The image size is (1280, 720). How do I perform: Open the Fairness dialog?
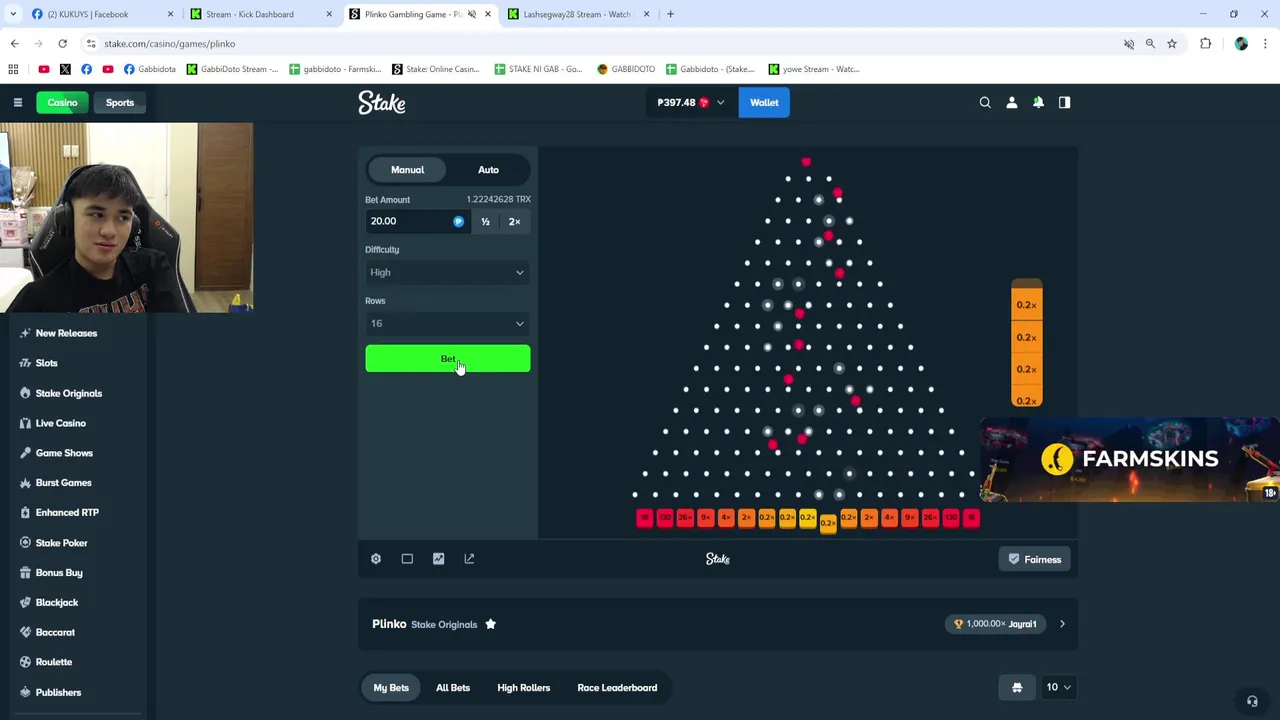(1035, 560)
